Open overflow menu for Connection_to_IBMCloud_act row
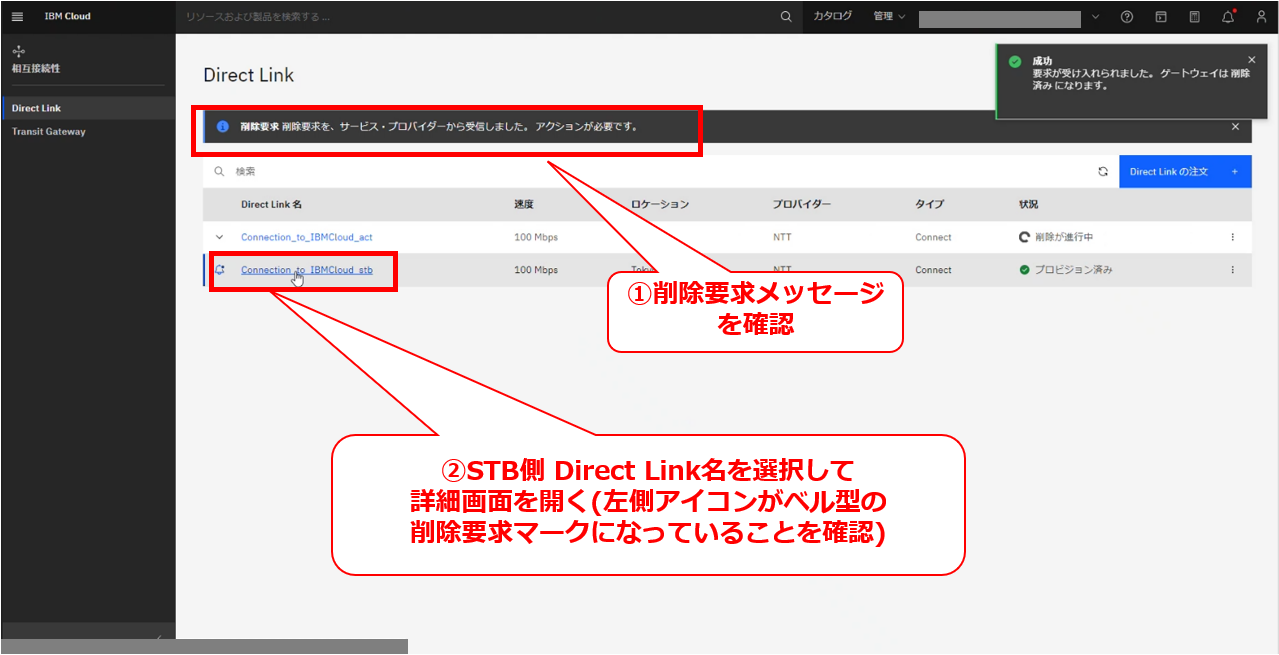1279x655 pixels. coord(1232,237)
